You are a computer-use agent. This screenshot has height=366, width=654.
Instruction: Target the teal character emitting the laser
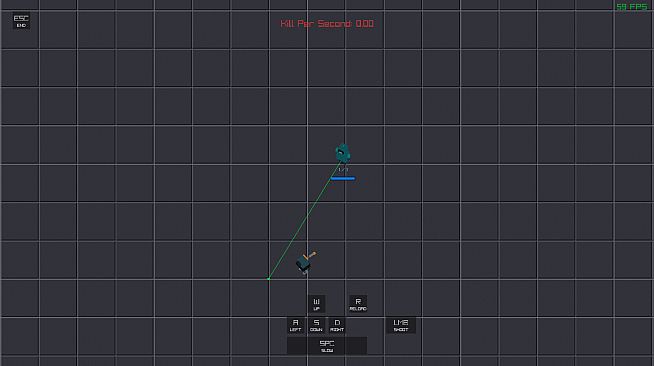tap(343, 153)
